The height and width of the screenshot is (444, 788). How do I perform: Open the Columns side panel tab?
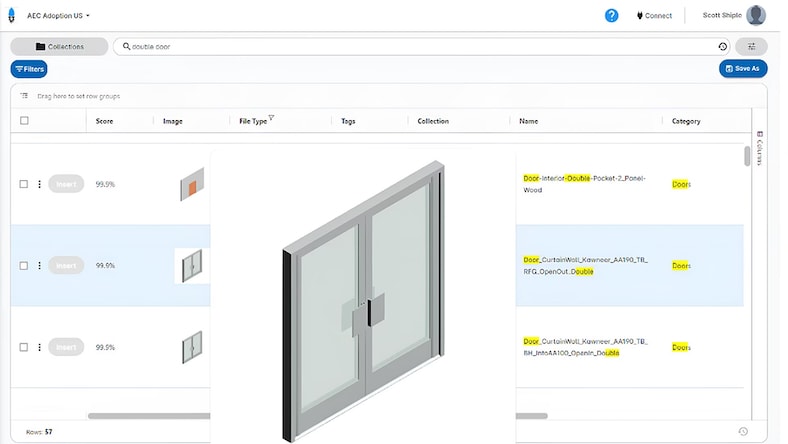(x=759, y=148)
